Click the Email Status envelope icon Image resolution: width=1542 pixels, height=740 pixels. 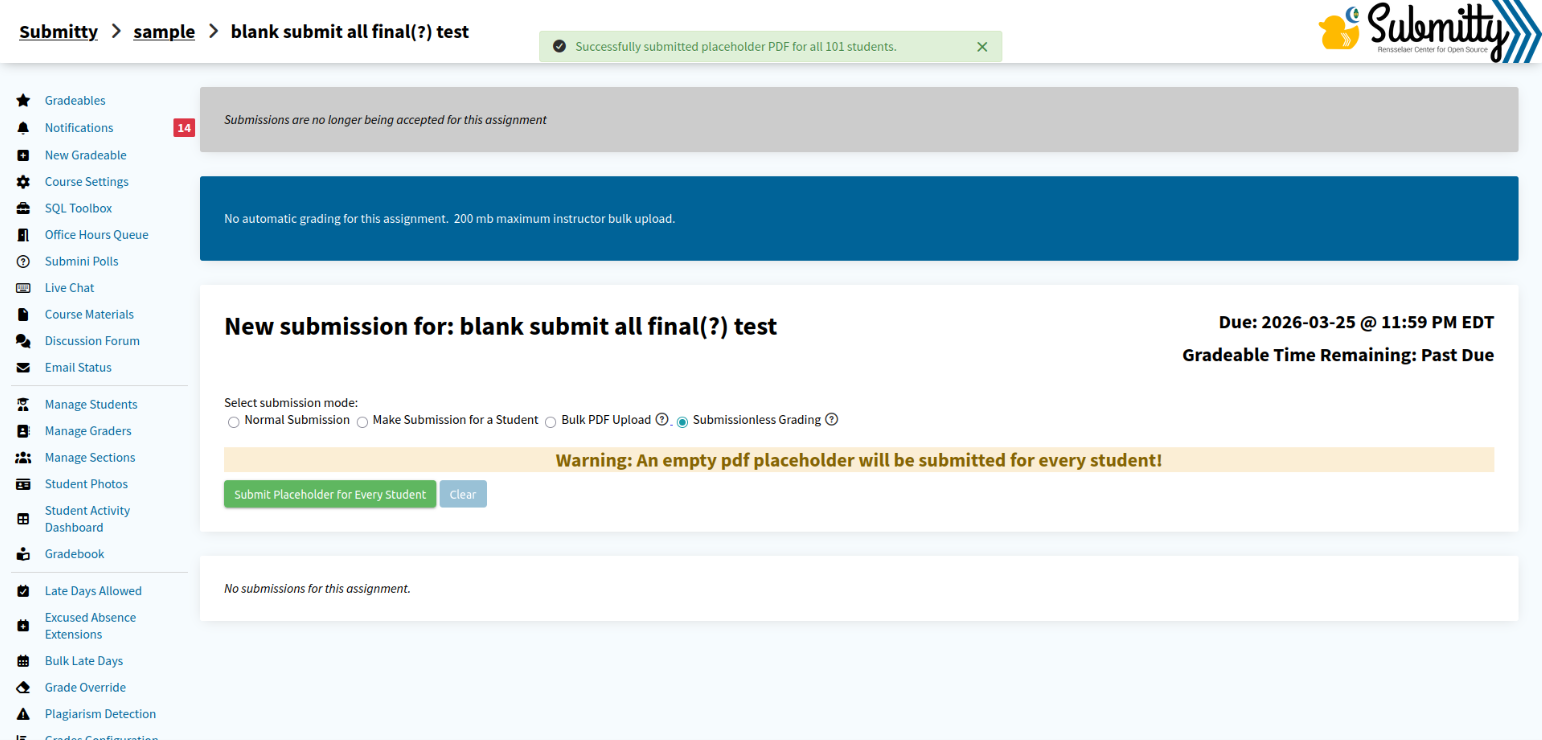point(23,368)
